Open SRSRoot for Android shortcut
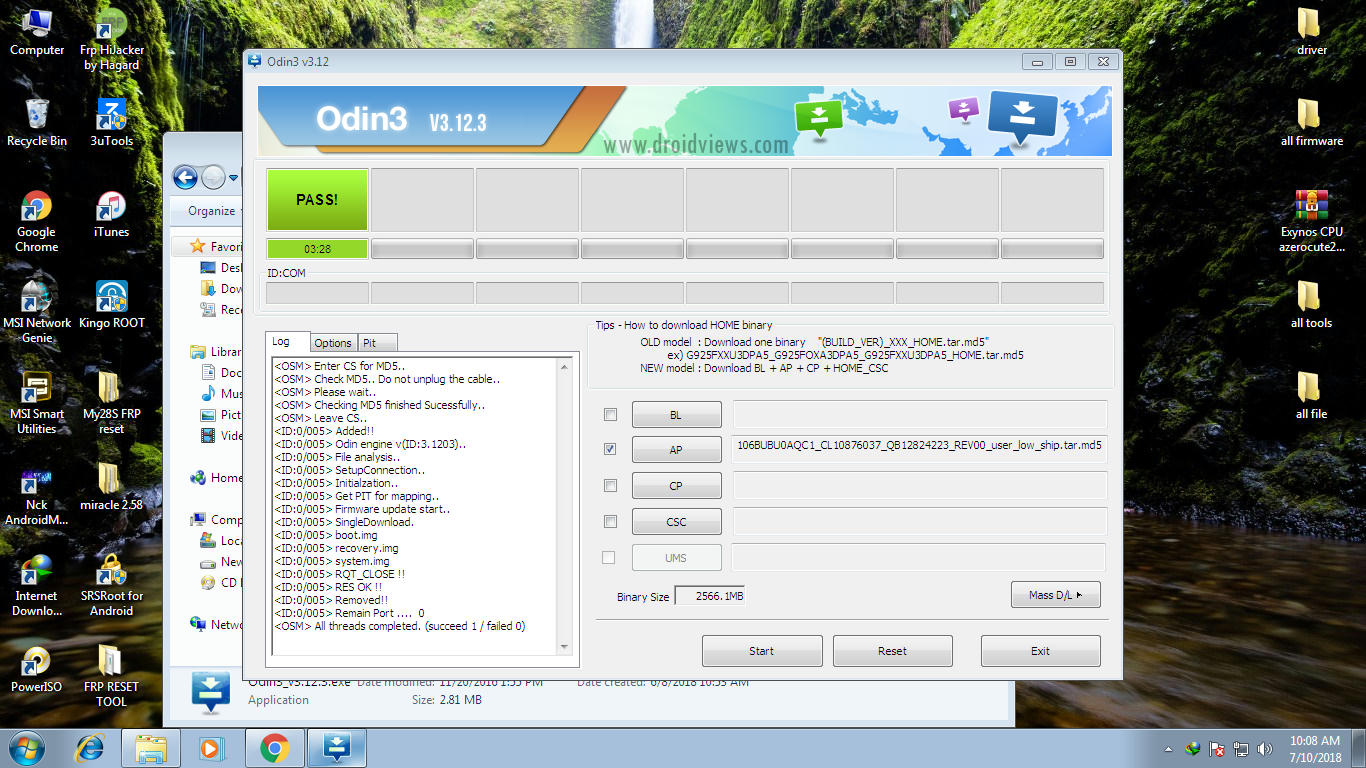 pos(111,585)
